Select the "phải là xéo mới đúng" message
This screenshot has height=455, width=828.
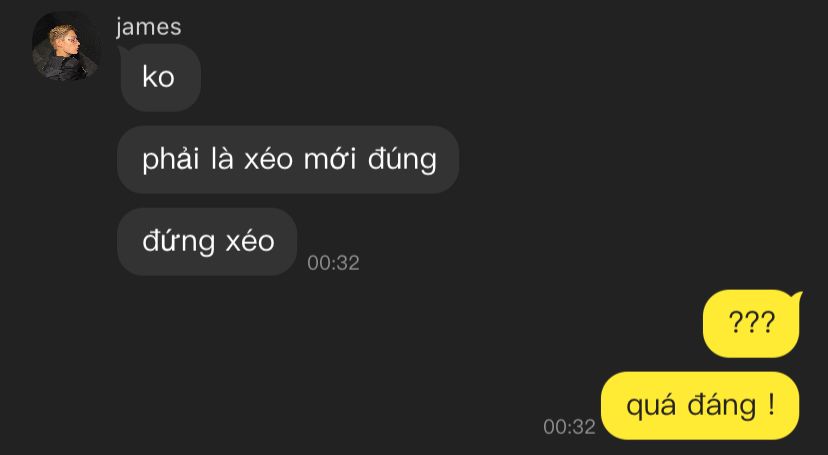point(288,159)
